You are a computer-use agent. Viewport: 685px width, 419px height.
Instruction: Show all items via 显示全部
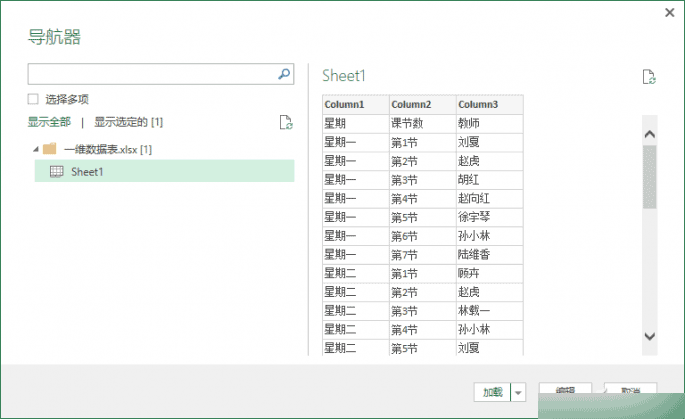click(49, 122)
